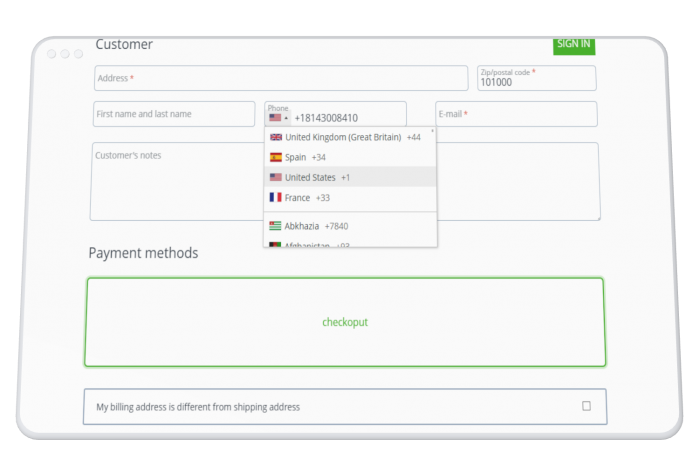Viewport: 700px width, 466px height.
Task: Tick billing address different from shipping checkbox
Action: tap(587, 406)
